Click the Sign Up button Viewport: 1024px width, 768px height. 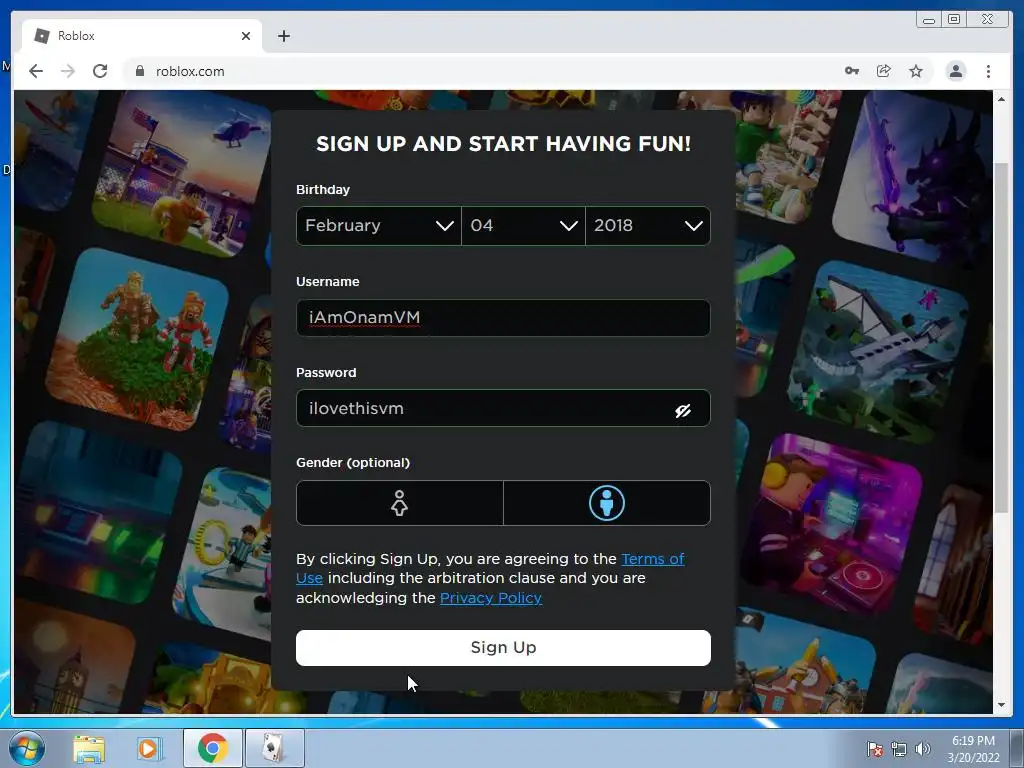pyautogui.click(x=503, y=648)
